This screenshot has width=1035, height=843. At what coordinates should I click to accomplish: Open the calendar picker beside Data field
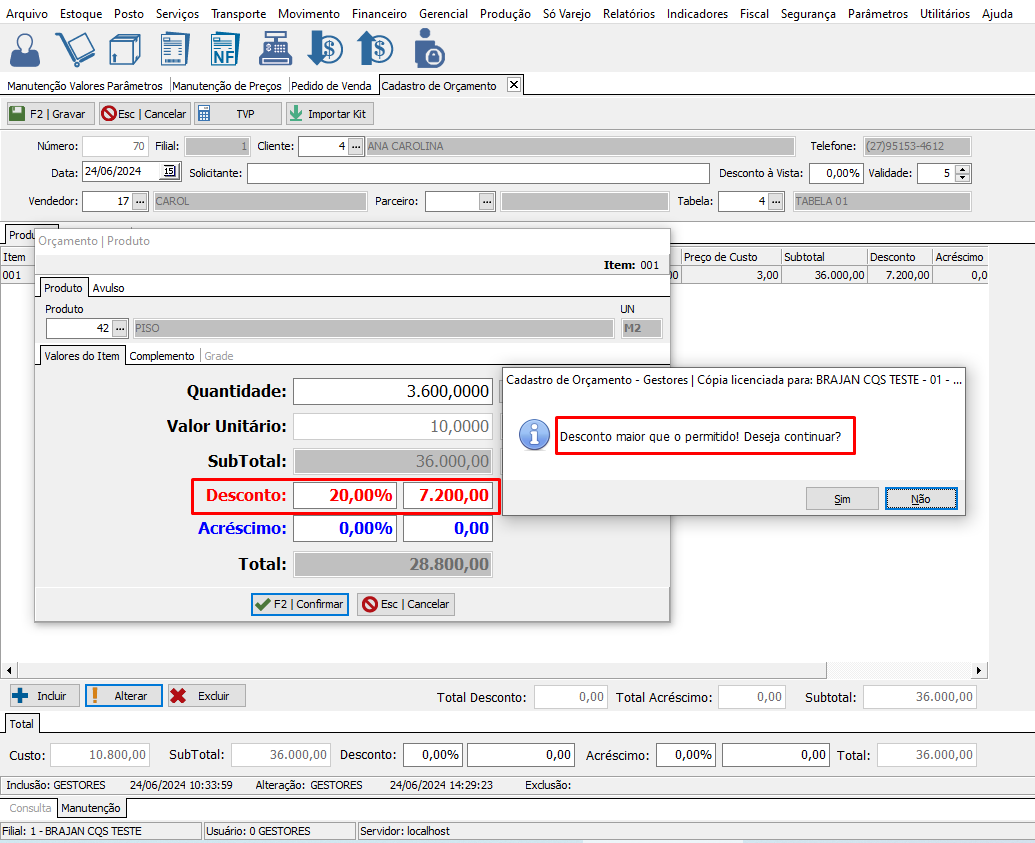click(x=170, y=172)
